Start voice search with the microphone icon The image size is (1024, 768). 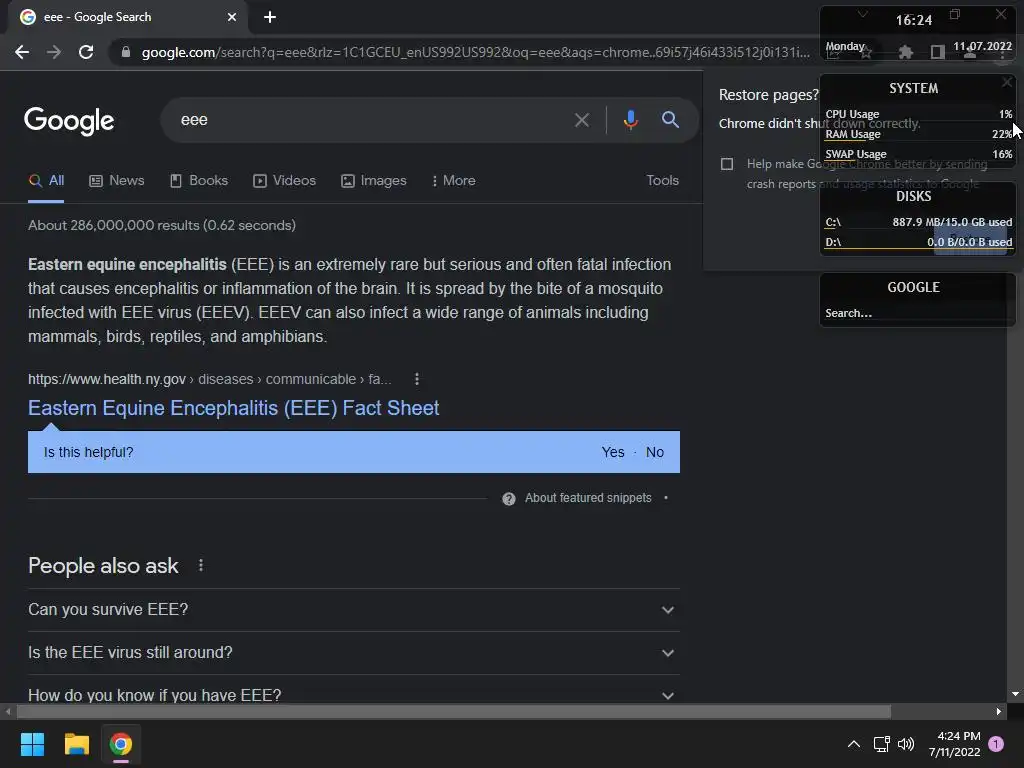[x=630, y=120]
